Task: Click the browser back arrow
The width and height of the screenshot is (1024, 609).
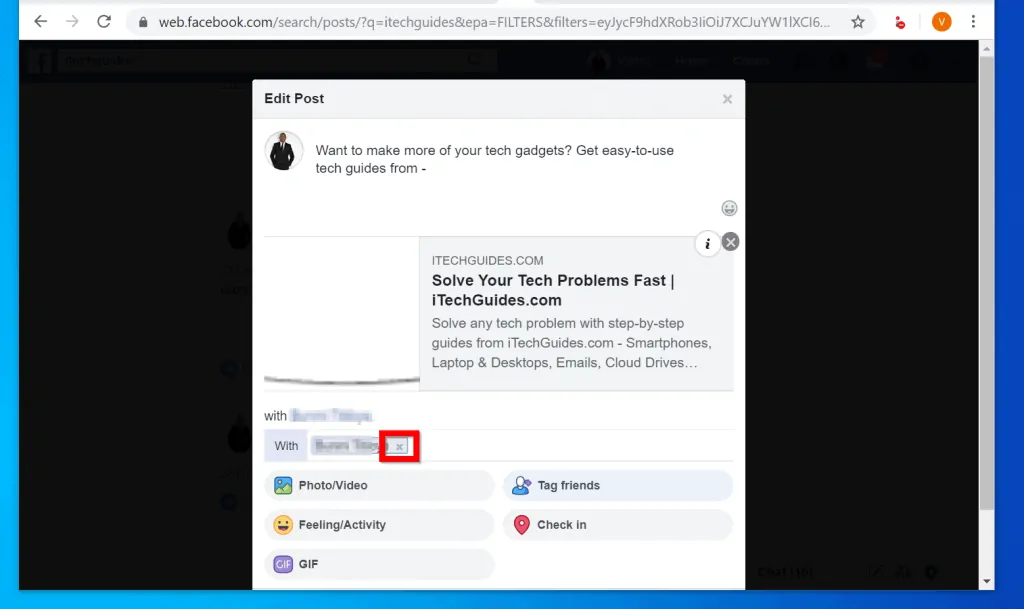Action: pyautogui.click(x=40, y=21)
